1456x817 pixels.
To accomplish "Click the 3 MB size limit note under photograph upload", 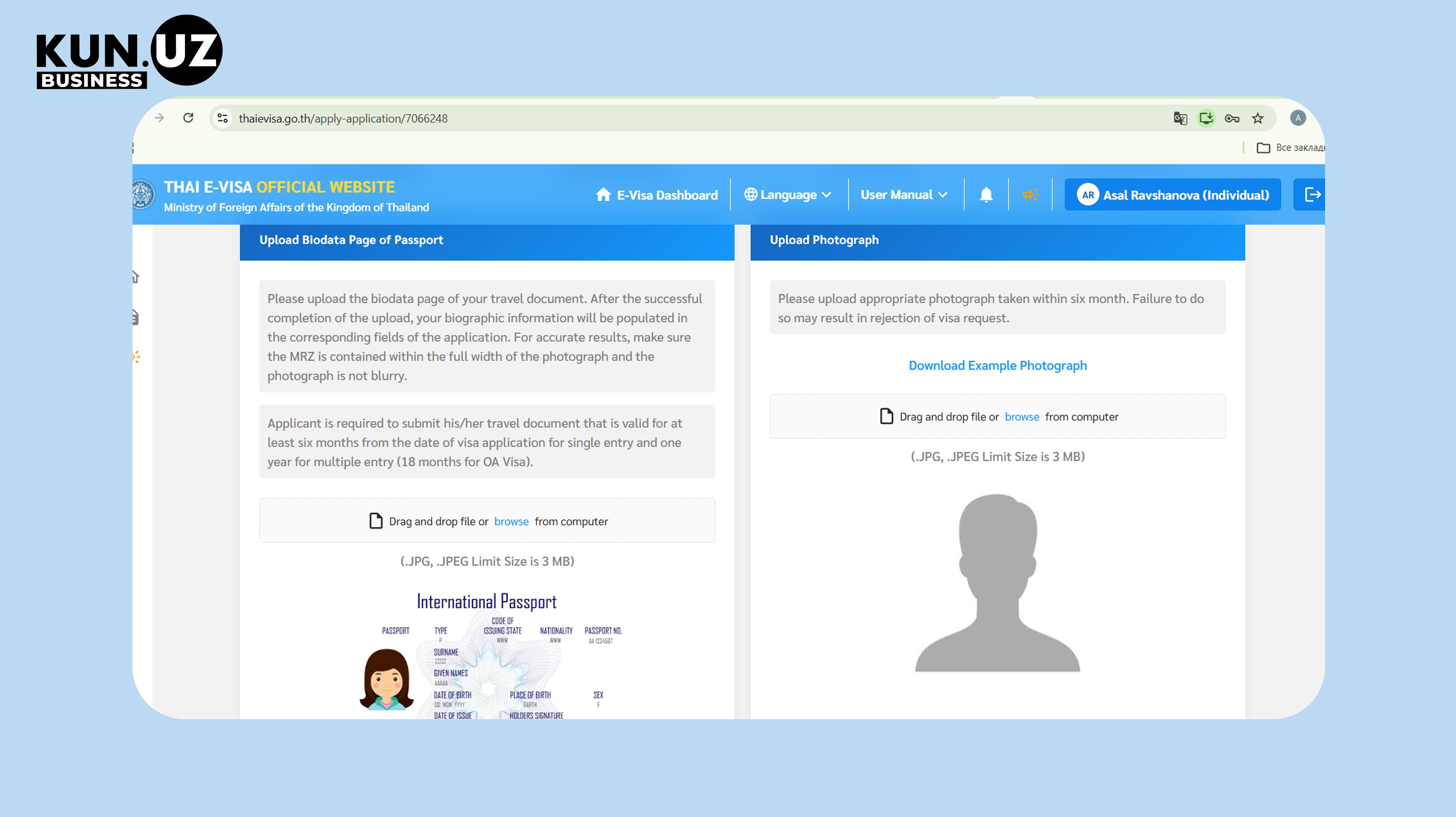I will [998, 457].
